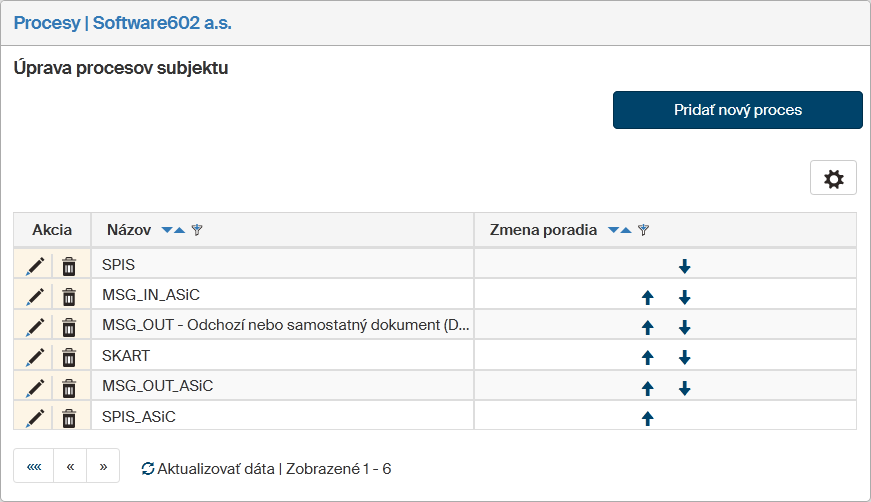Click Aktualizovať dáta refresh link
The height and width of the screenshot is (502, 871).
point(207,468)
